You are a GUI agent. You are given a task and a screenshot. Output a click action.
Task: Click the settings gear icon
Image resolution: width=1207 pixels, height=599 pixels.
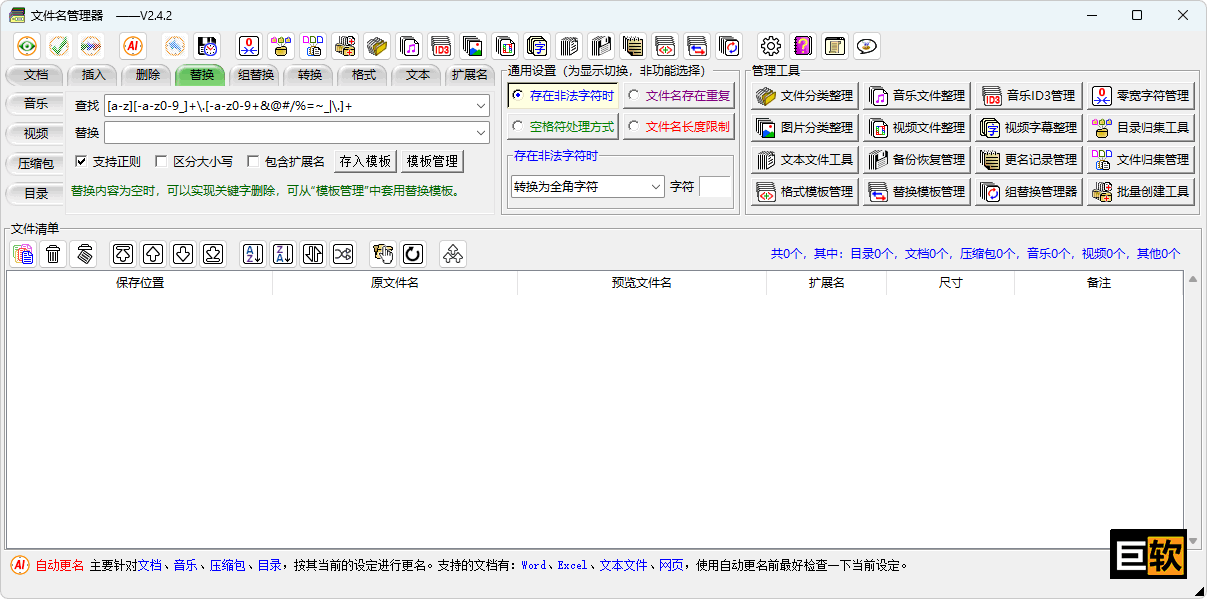pos(769,45)
